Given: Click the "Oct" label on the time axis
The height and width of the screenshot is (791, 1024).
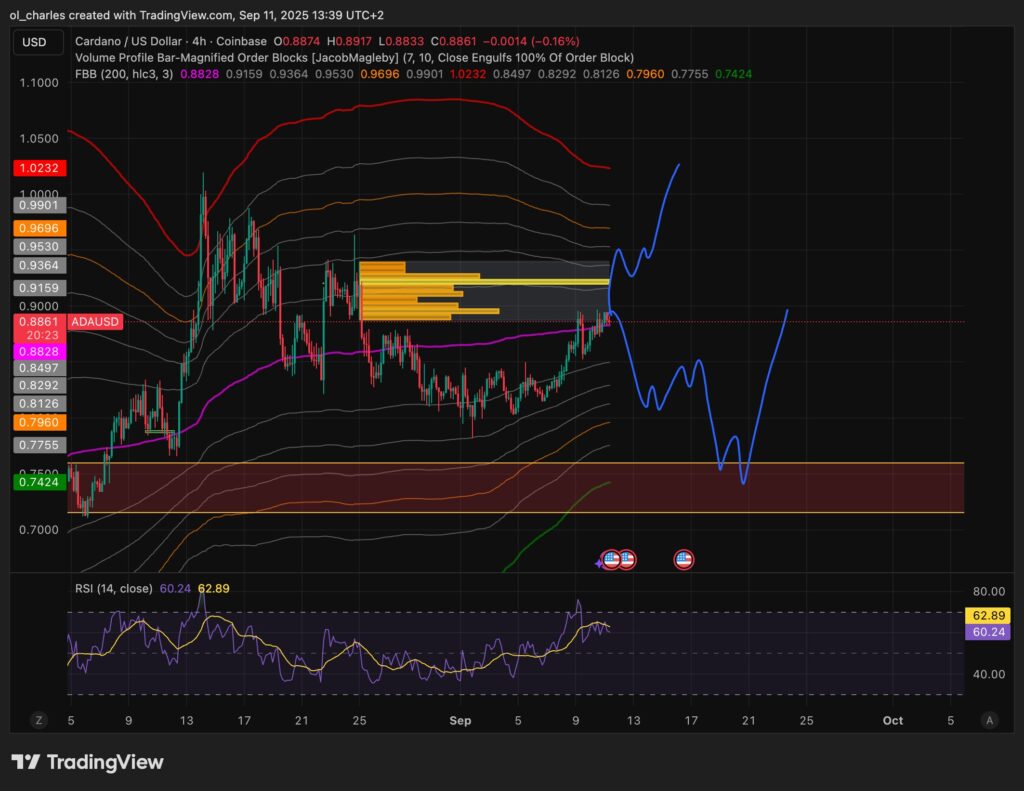Looking at the screenshot, I should pos(891,720).
